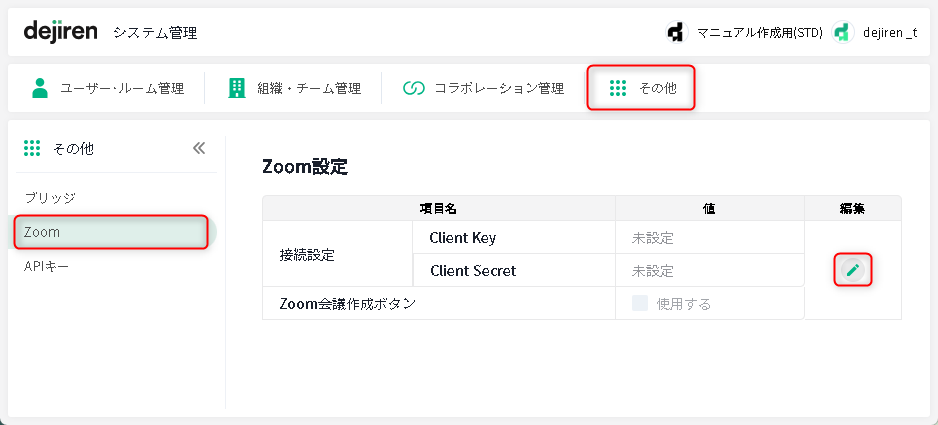Click the Client Key value field

point(709,238)
